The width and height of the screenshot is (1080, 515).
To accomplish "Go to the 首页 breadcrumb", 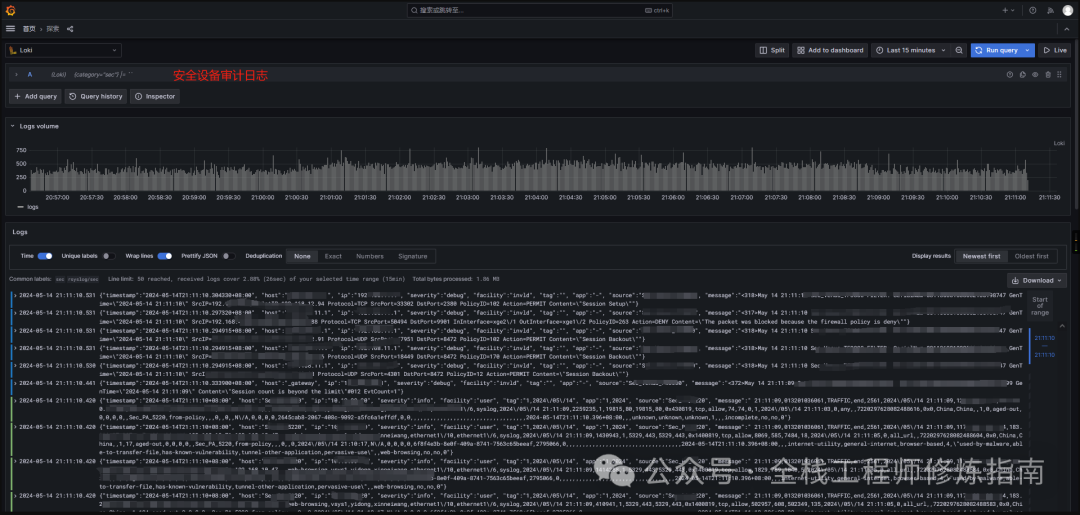I will [x=29, y=29].
